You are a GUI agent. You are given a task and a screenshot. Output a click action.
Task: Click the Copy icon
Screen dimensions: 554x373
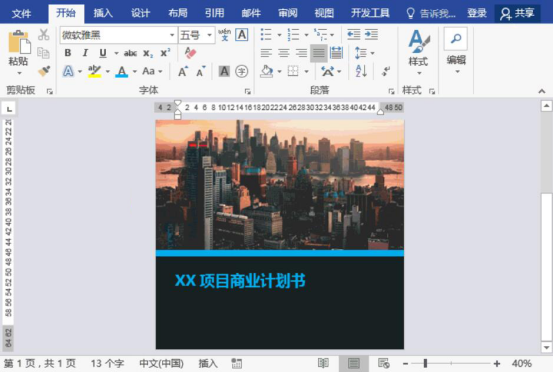(x=43, y=53)
